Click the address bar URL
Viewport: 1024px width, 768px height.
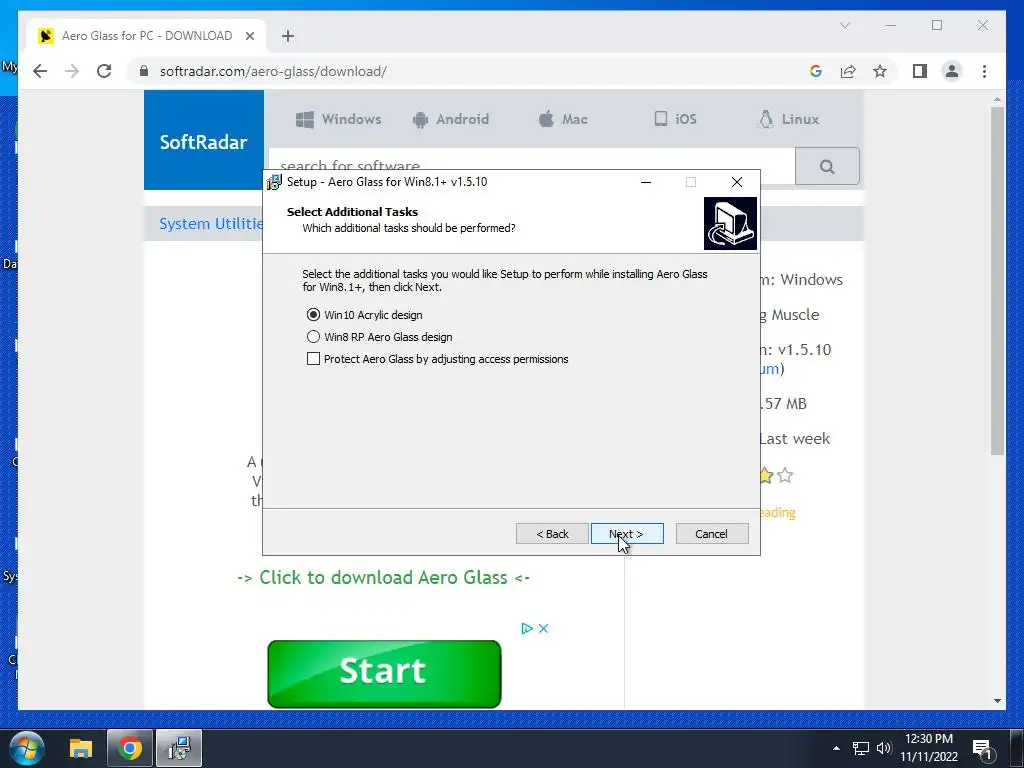(273, 71)
